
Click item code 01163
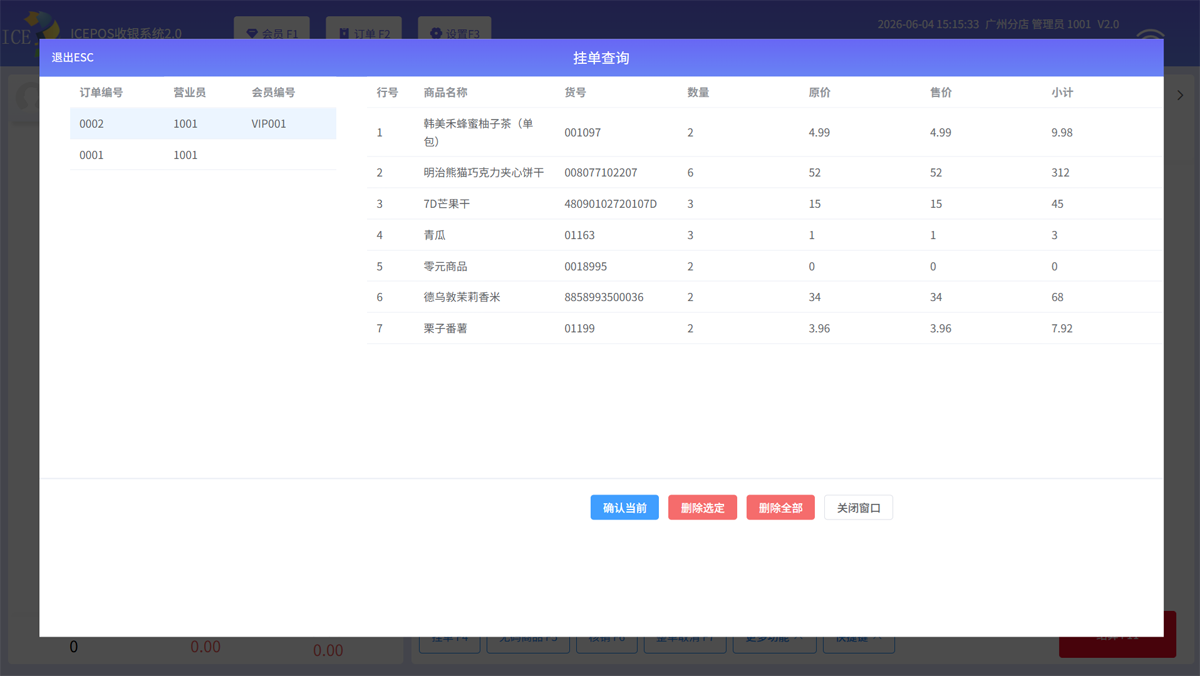click(x=580, y=235)
